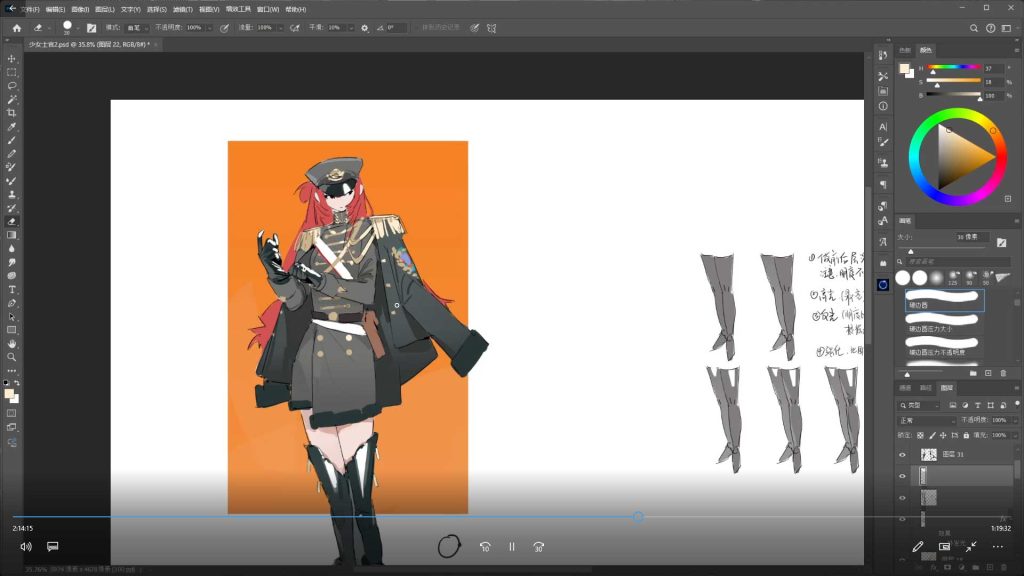
Task: Open the 编辑(E) menu
Action: pos(56,10)
